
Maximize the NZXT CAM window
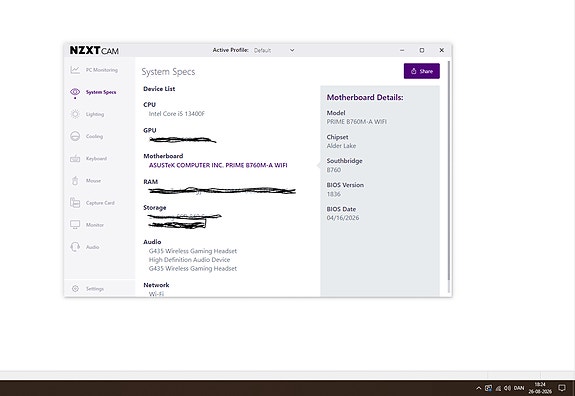422,50
